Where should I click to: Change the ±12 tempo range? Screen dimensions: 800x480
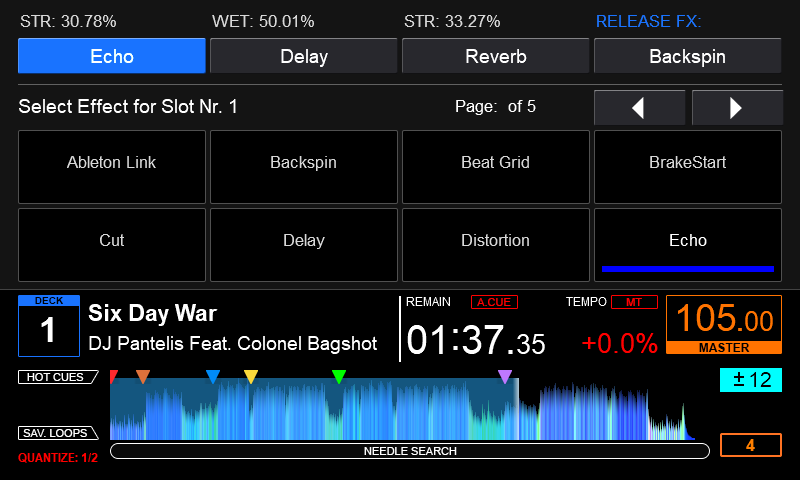tap(751, 380)
